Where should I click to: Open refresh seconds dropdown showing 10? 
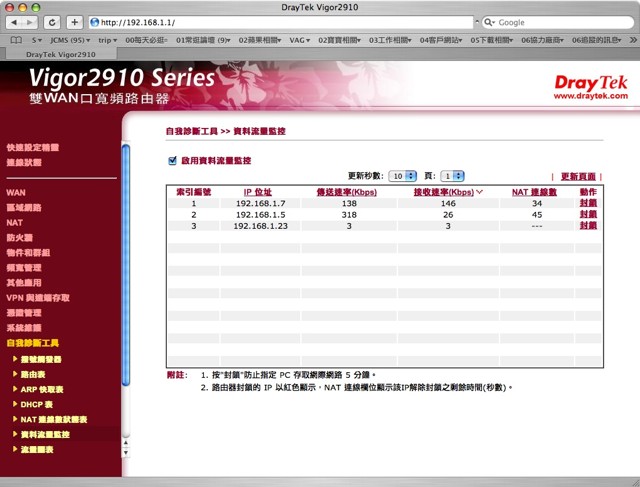click(x=402, y=176)
